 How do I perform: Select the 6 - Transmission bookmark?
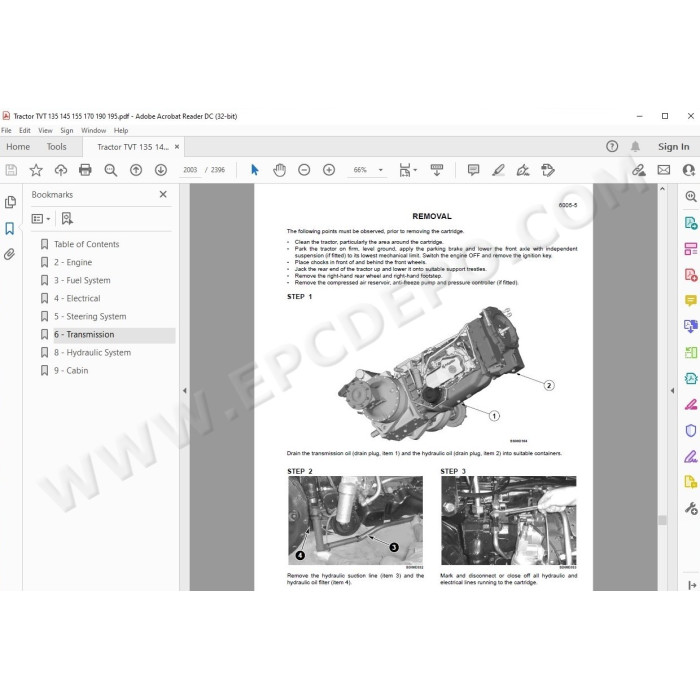(x=84, y=334)
